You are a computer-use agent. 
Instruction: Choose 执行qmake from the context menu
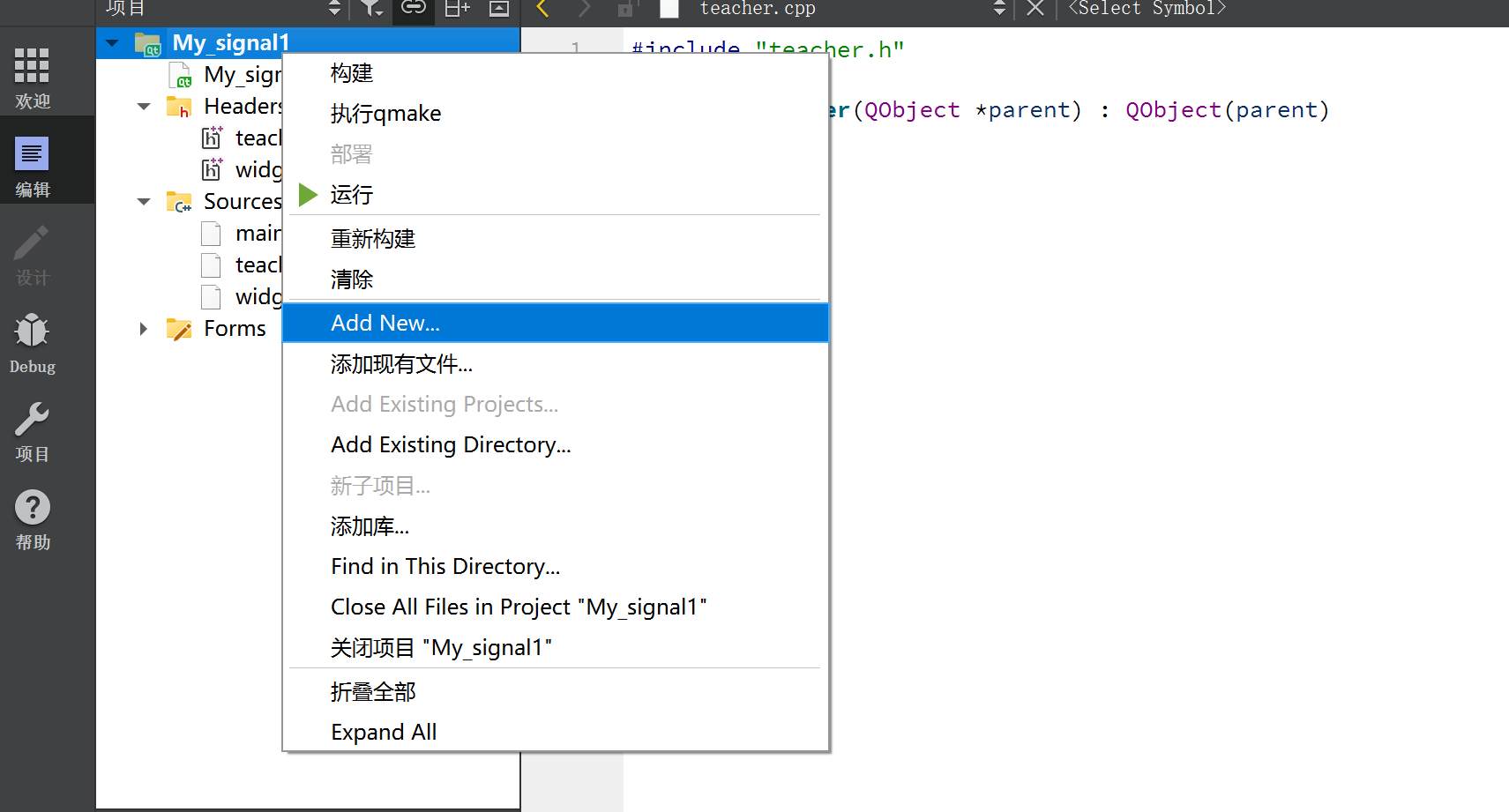pyautogui.click(x=555, y=114)
